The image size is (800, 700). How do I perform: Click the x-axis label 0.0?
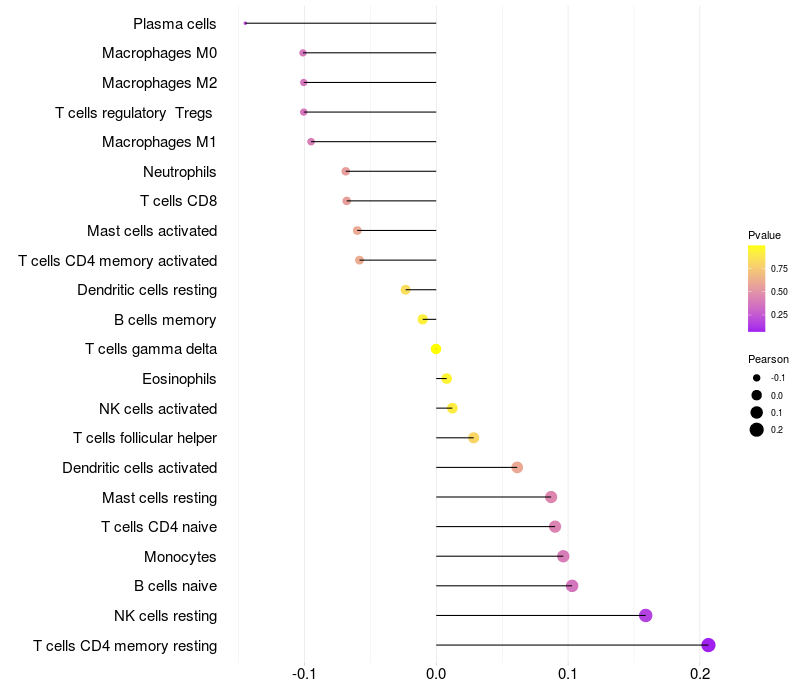pos(436,674)
